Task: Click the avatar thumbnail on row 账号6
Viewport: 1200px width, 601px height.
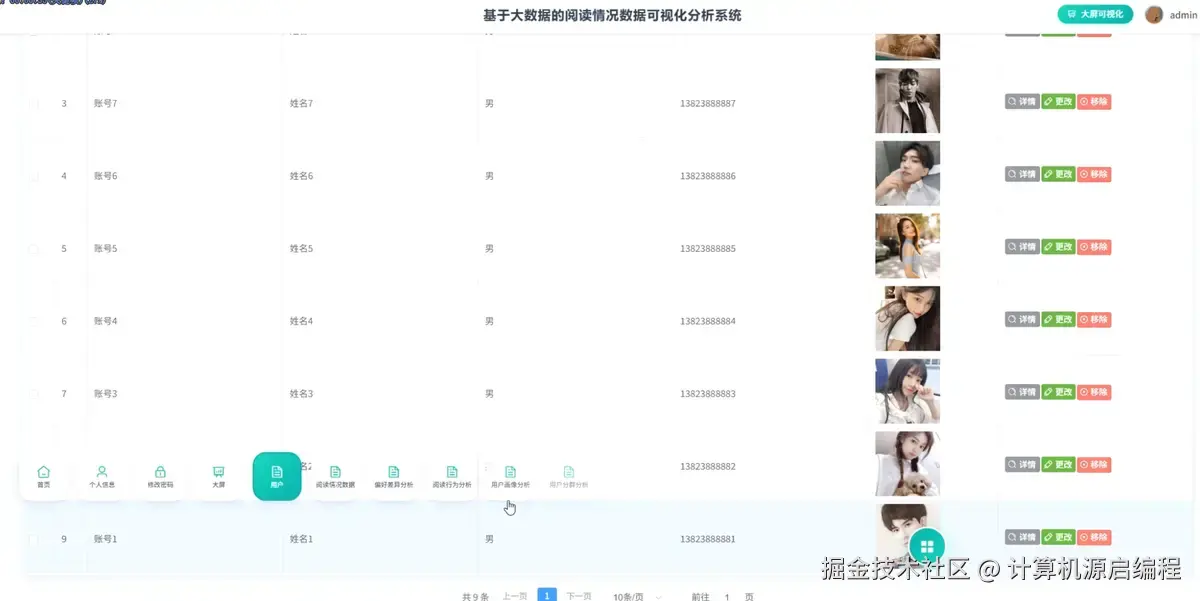Action: (907, 173)
